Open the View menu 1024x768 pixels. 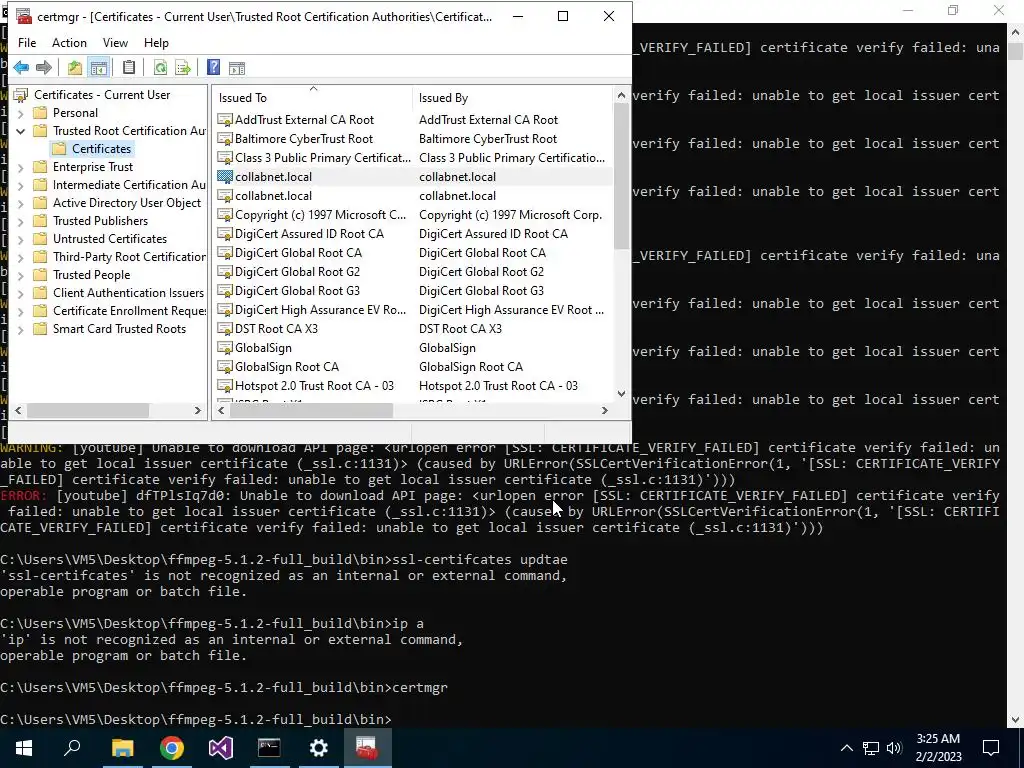click(x=115, y=42)
